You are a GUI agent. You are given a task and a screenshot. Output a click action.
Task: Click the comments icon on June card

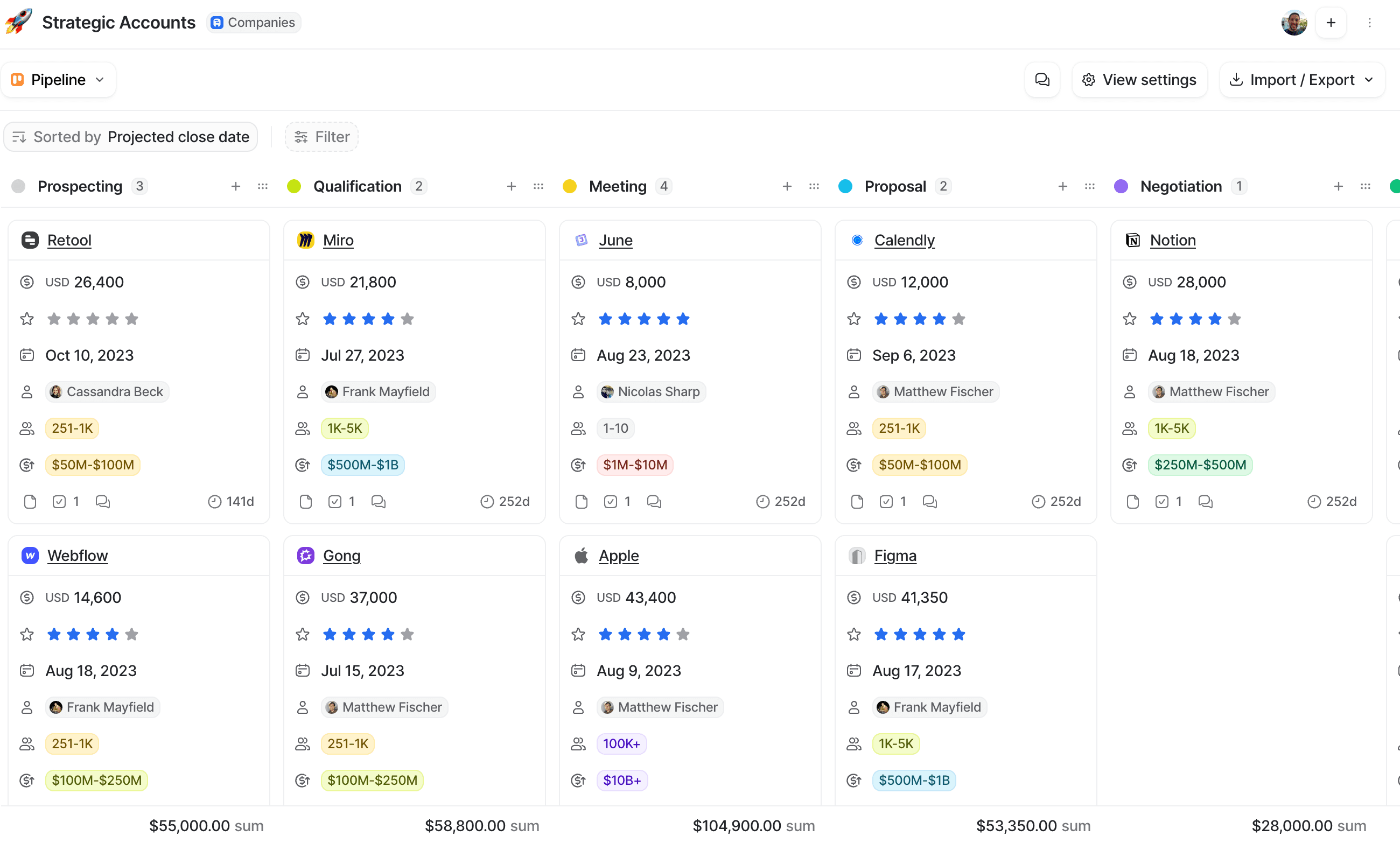(x=654, y=502)
